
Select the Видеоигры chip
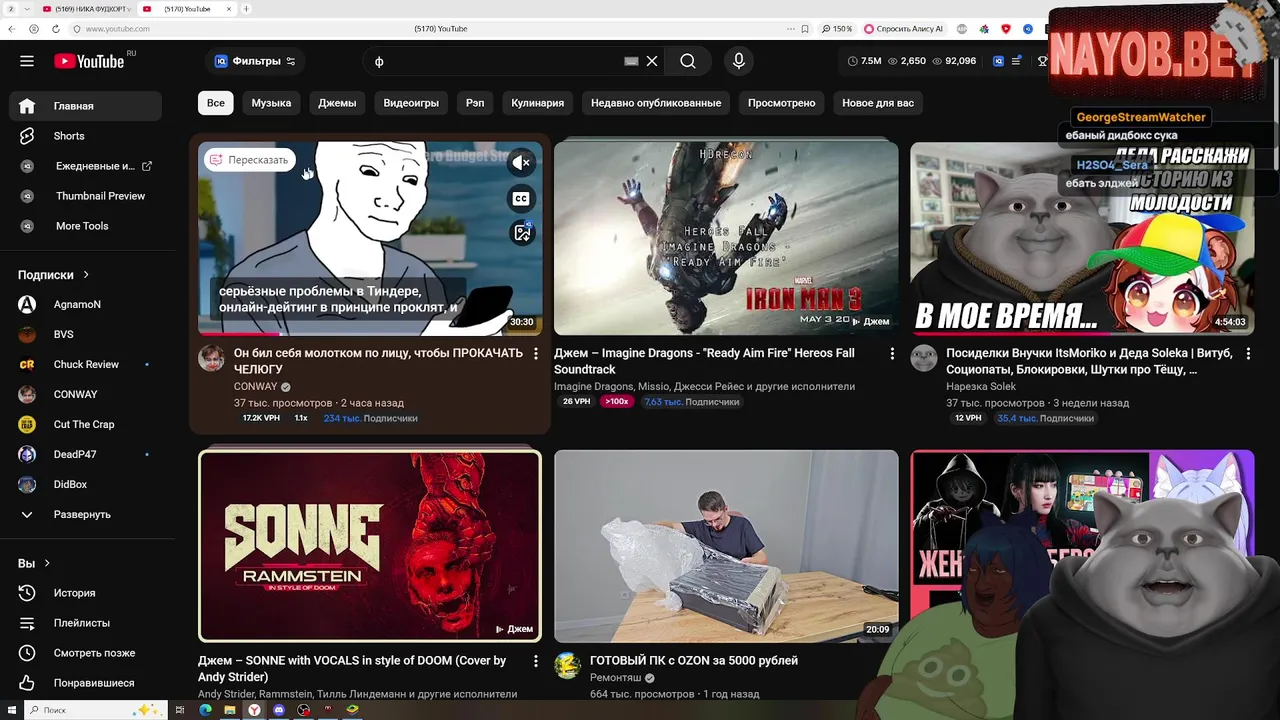[411, 103]
